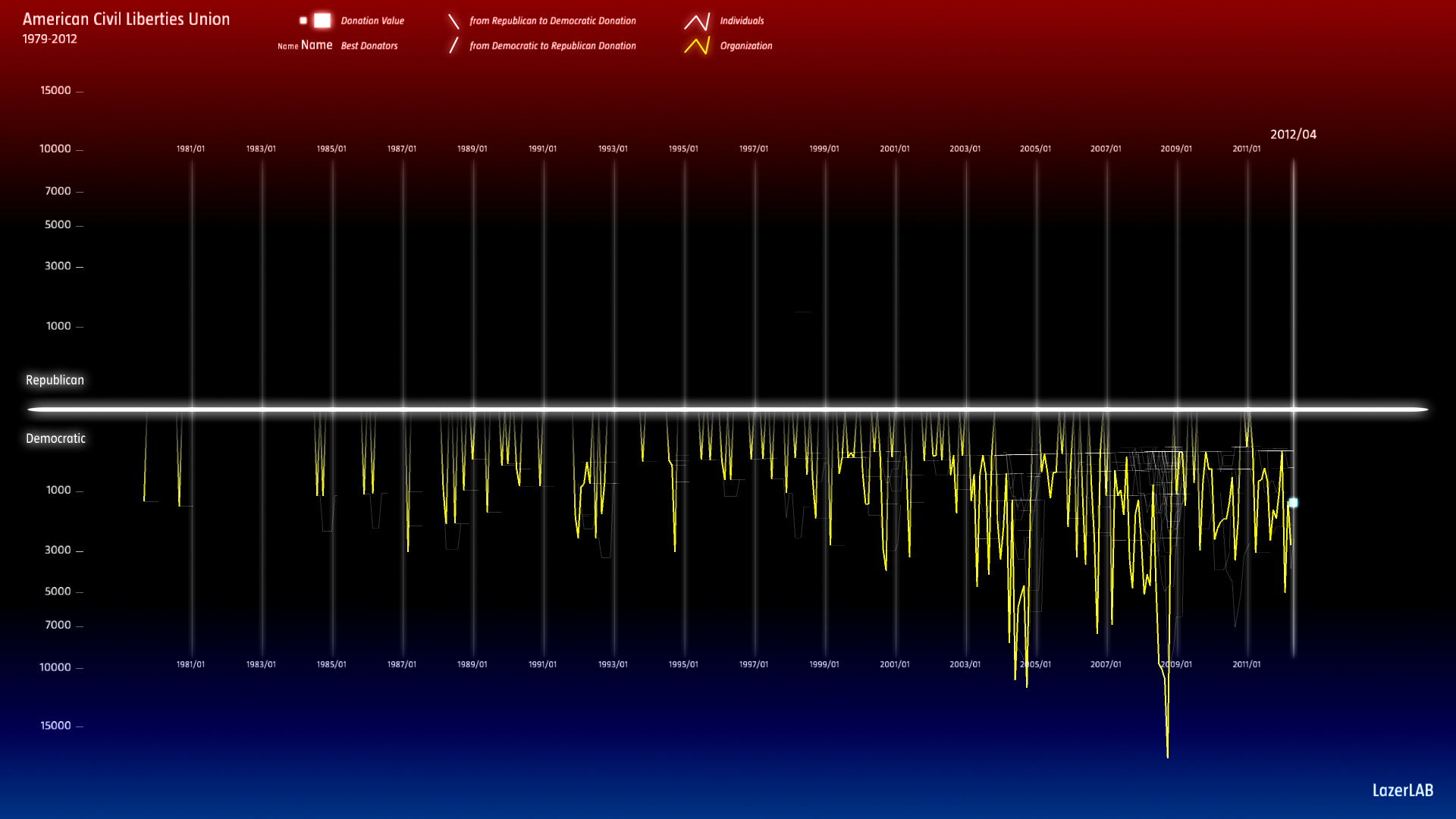Click the large white Donation Value square
The image size is (1456, 819).
coord(322,20)
